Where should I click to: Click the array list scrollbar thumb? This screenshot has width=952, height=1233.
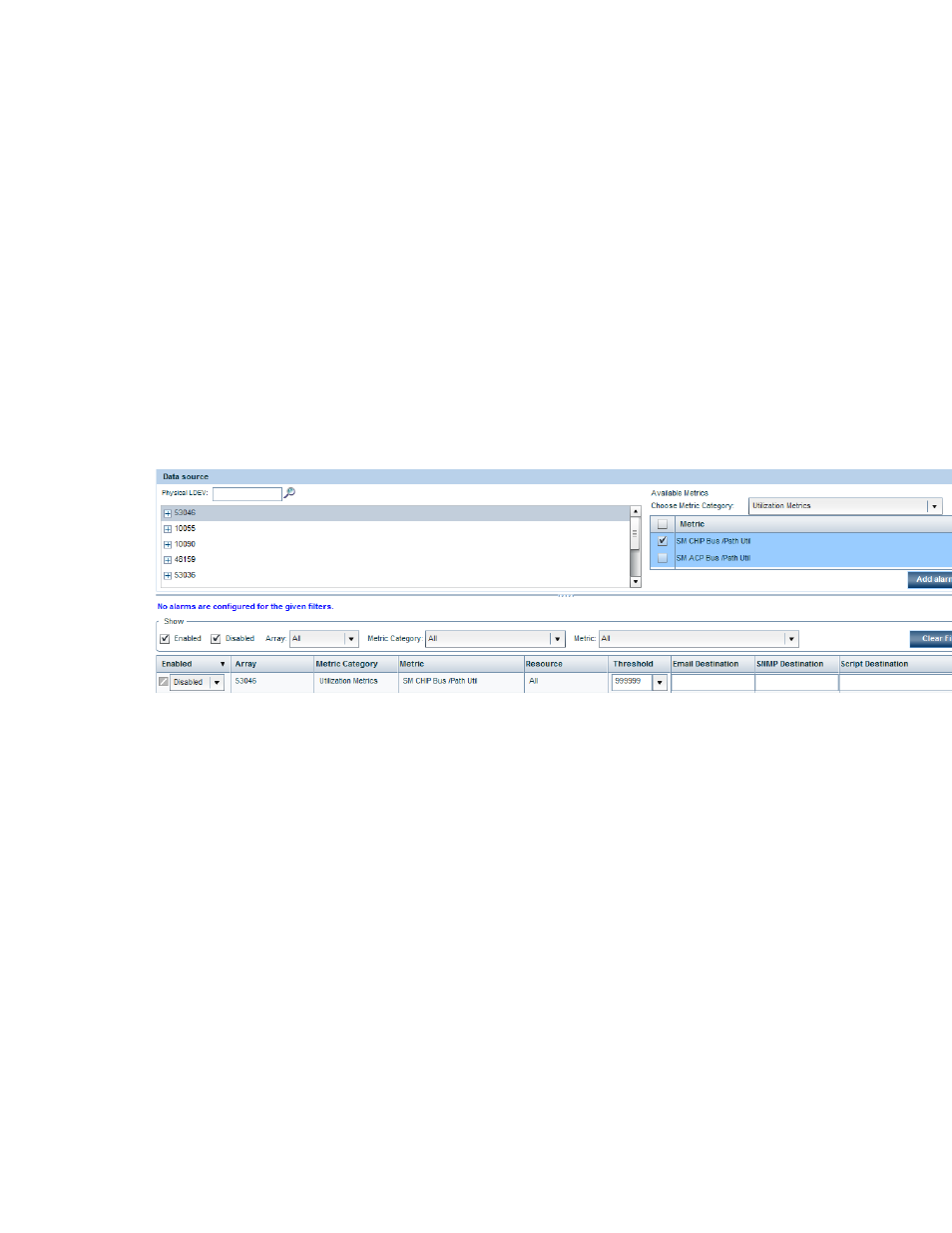click(x=635, y=533)
